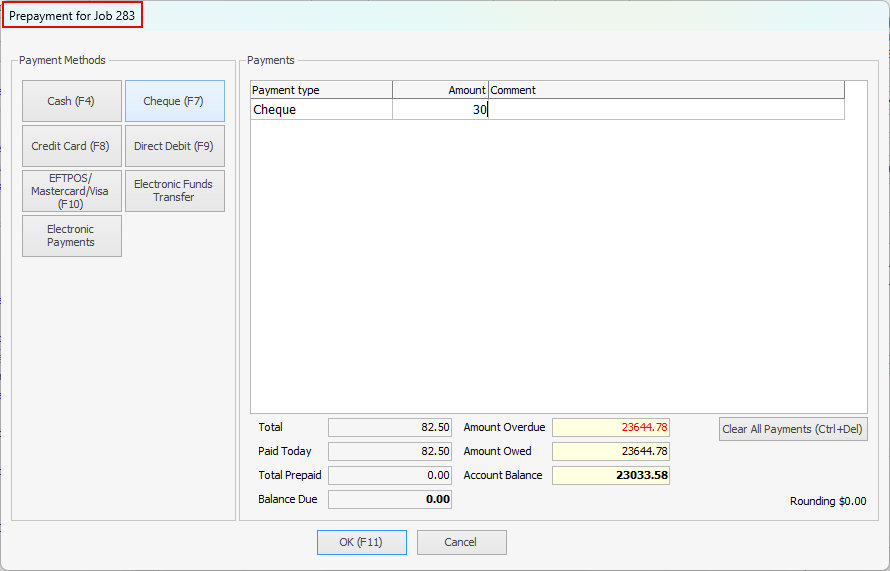Viewport: 890px width, 571px height.
Task: Click the Amount Overdue label
Action: (x=504, y=427)
